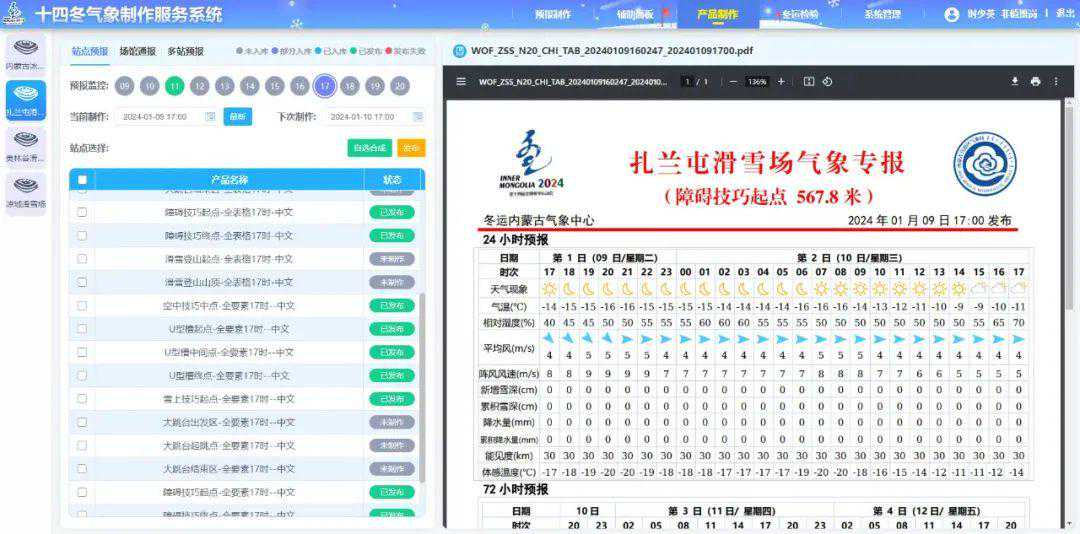The height and width of the screenshot is (534, 1080).
Task: Check the 空中技巧中点-全要素17时 row checkbox
Action: click(82, 306)
